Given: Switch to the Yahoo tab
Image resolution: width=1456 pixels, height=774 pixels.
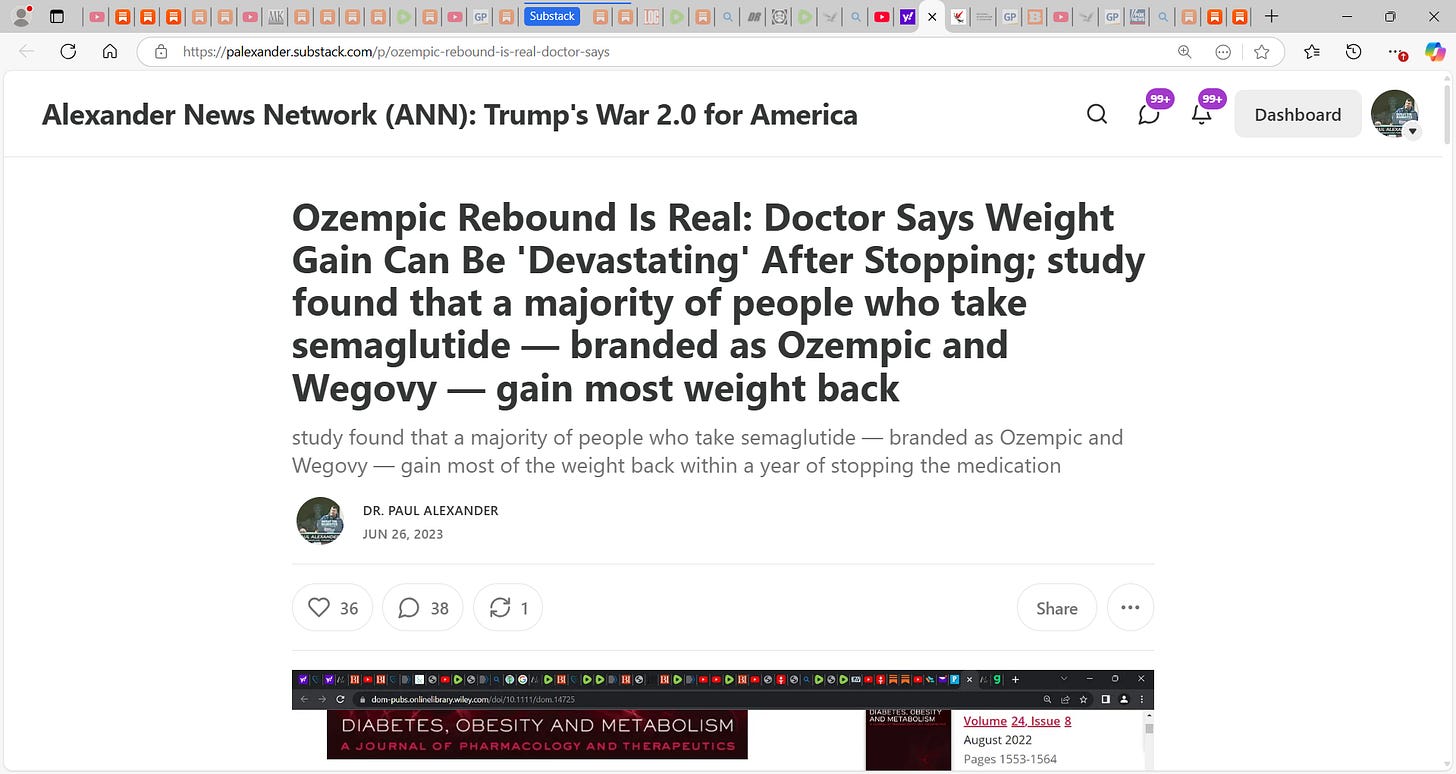Looking at the screenshot, I should tap(908, 16).
